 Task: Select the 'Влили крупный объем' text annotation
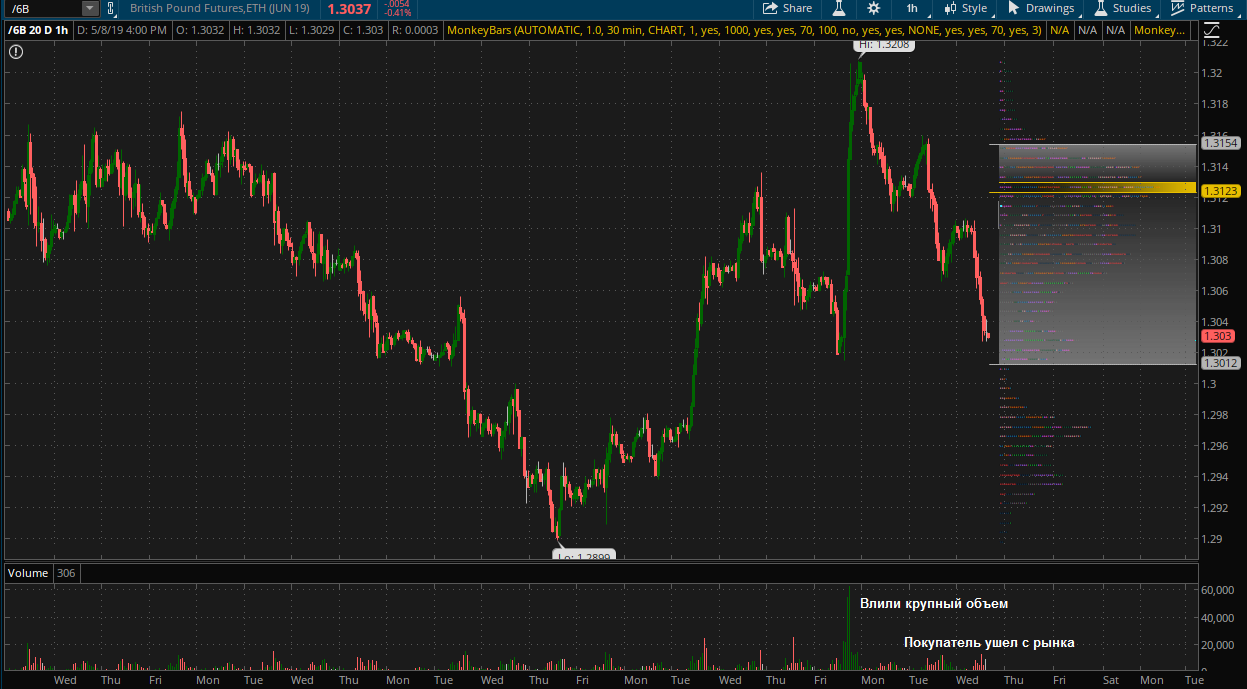pyautogui.click(x=934, y=604)
